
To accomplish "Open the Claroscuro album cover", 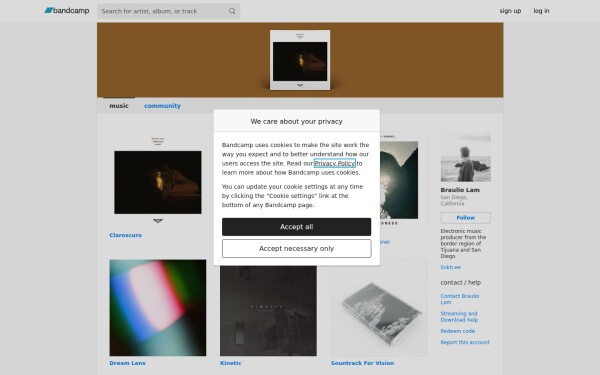I will pos(158,180).
